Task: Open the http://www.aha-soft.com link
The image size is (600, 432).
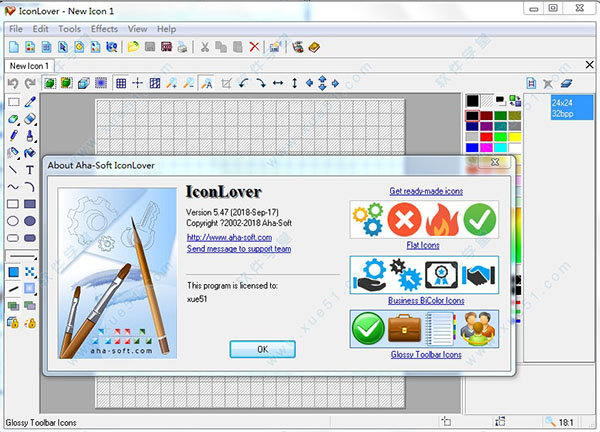Action: tap(229, 237)
